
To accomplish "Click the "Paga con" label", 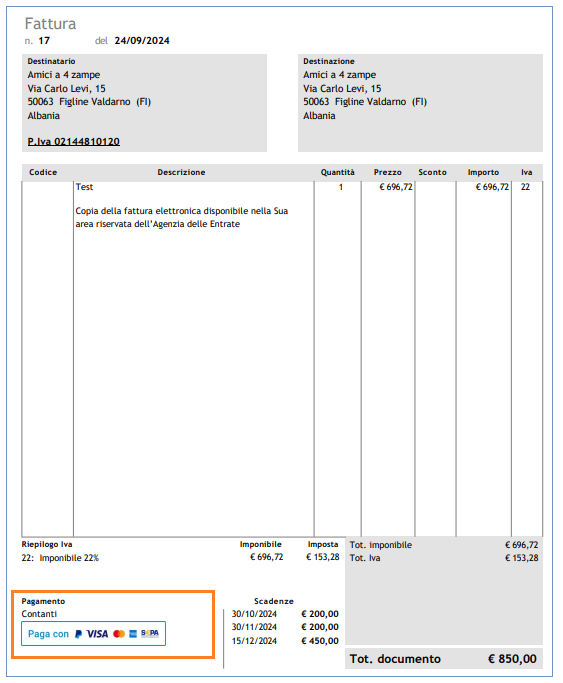I will [x=48, y=634].
